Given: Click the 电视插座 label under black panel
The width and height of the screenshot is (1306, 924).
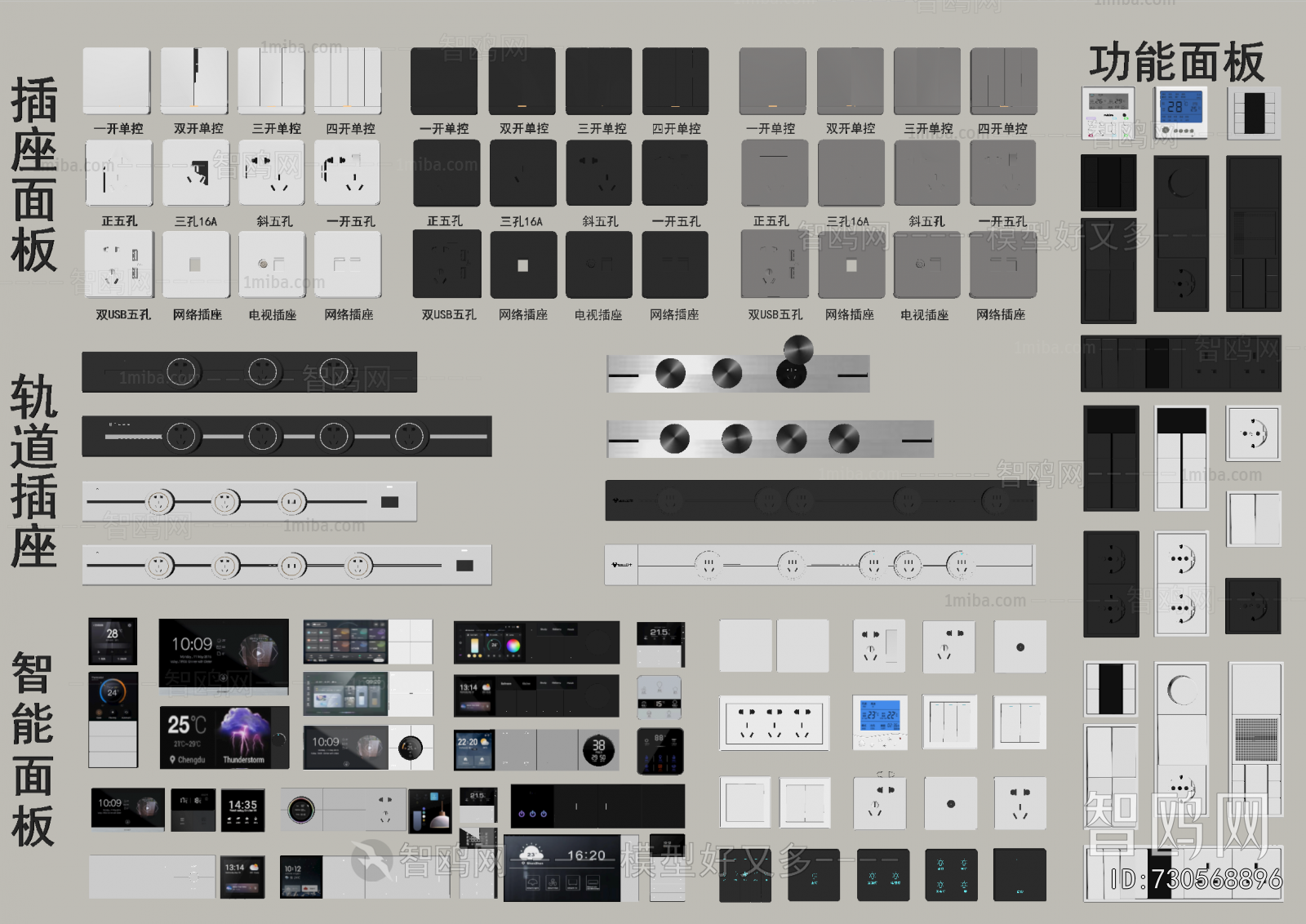Looking at the screenshot, I should pyautogui.click(x=598, y=315).
